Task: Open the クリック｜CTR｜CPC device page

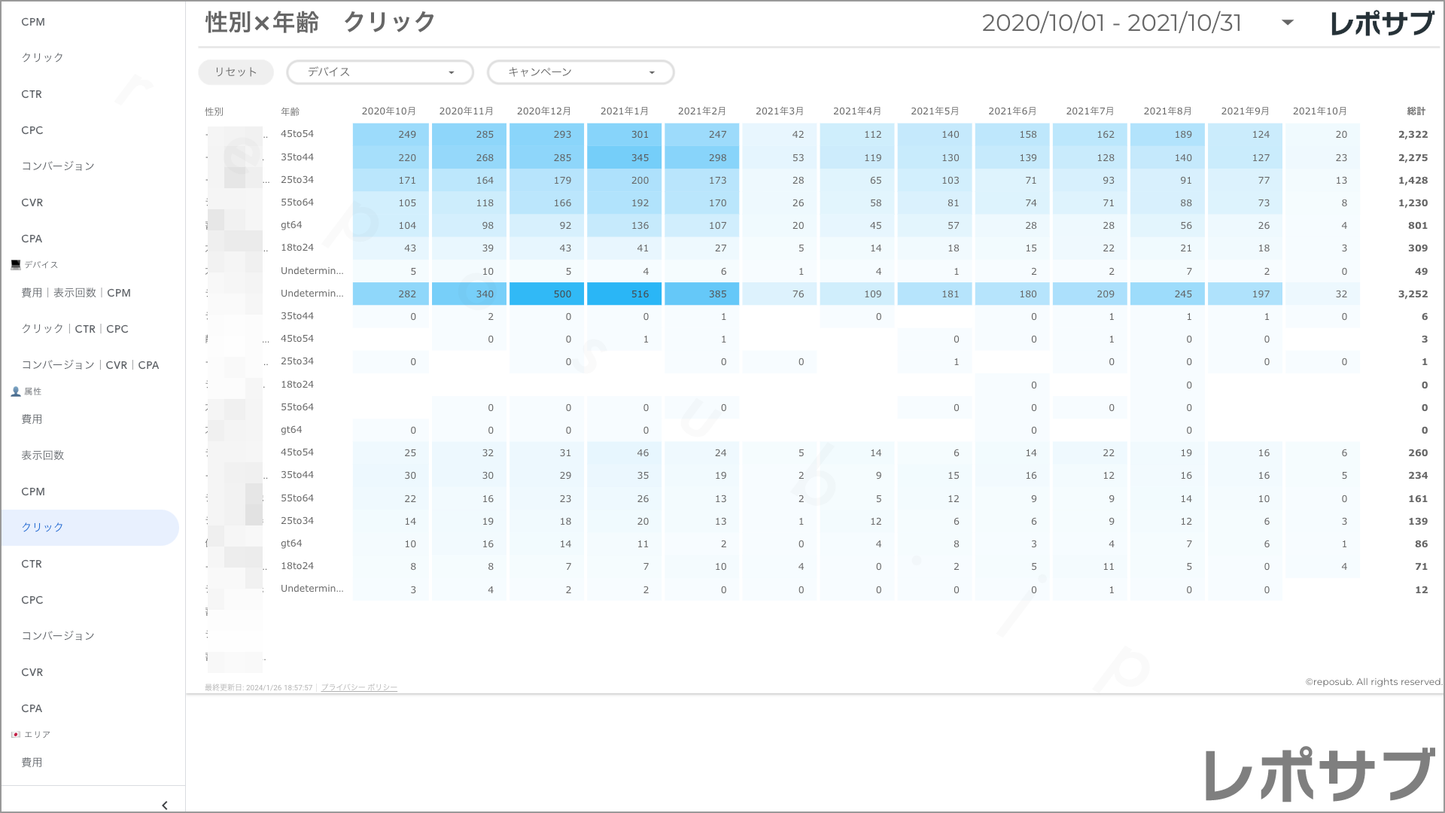Action: (75, 329)
